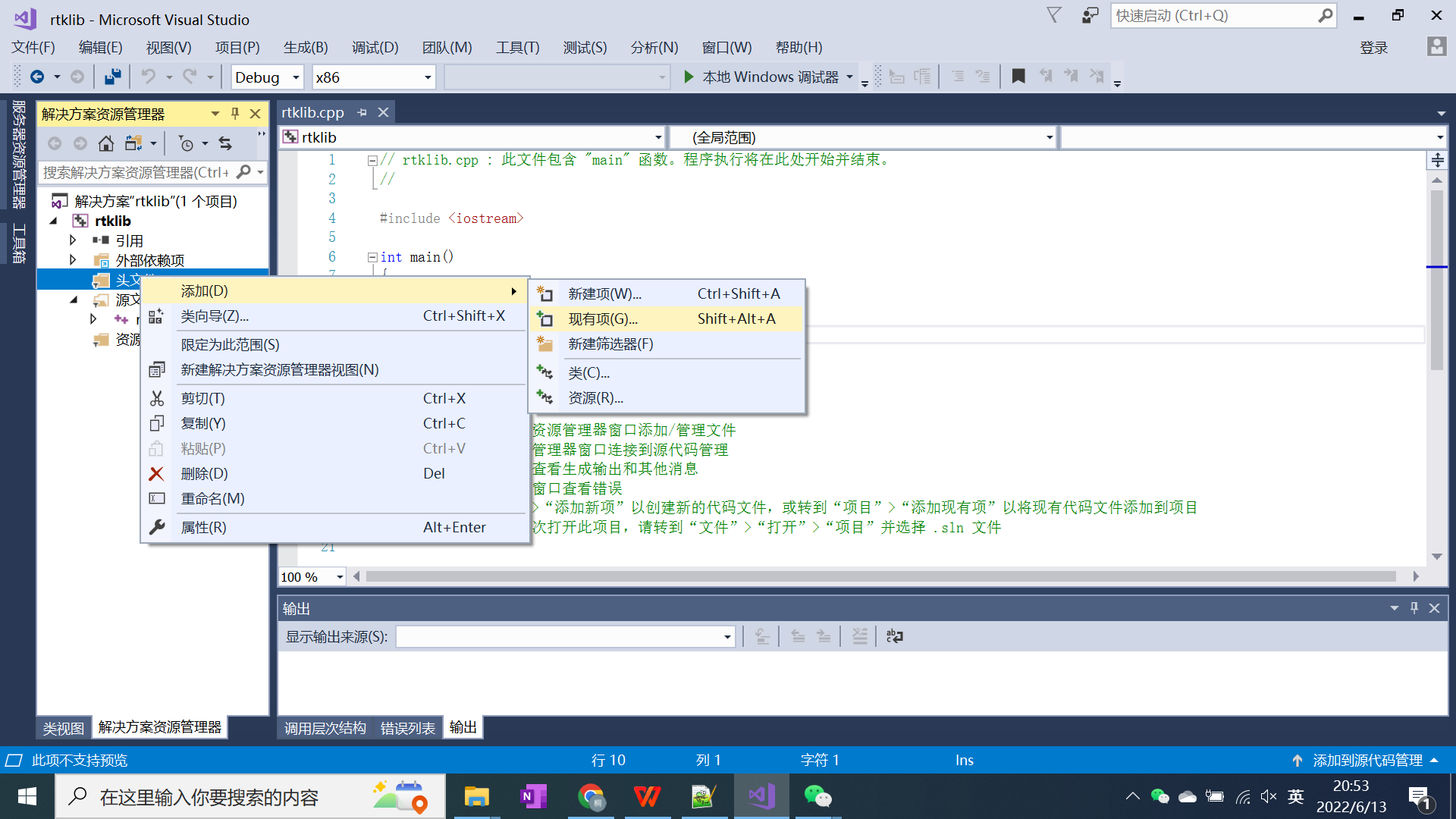Click the notifications flag icon in title bar
Screen dimensions: 1456x819
pos(1054,15)
